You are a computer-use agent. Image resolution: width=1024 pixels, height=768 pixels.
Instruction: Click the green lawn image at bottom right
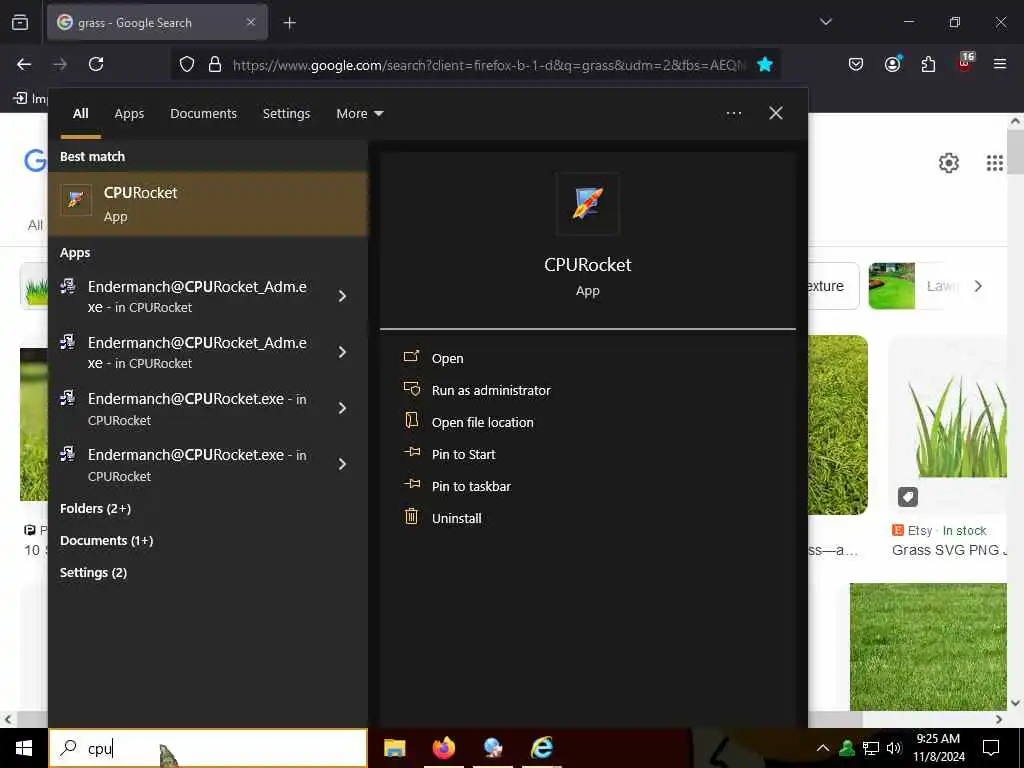point(929,647)
